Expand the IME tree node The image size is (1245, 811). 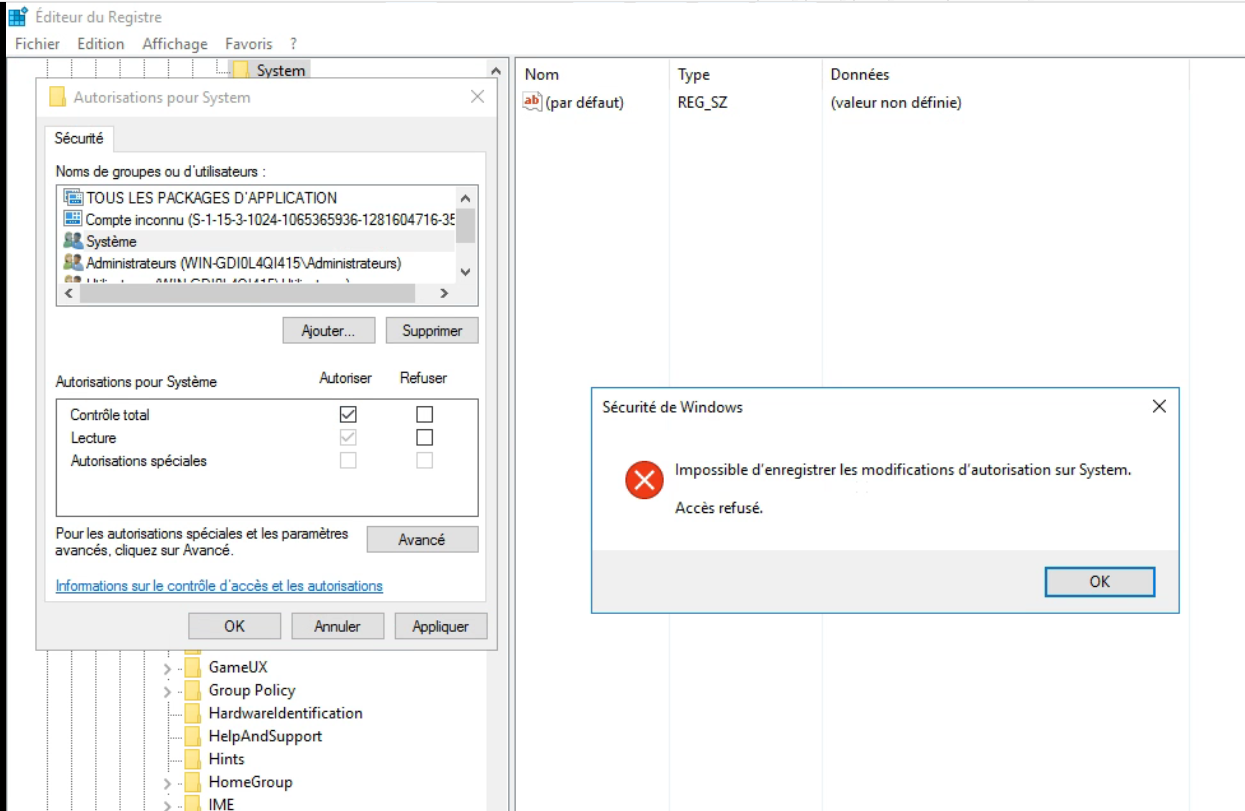click(x=167, y=804)
